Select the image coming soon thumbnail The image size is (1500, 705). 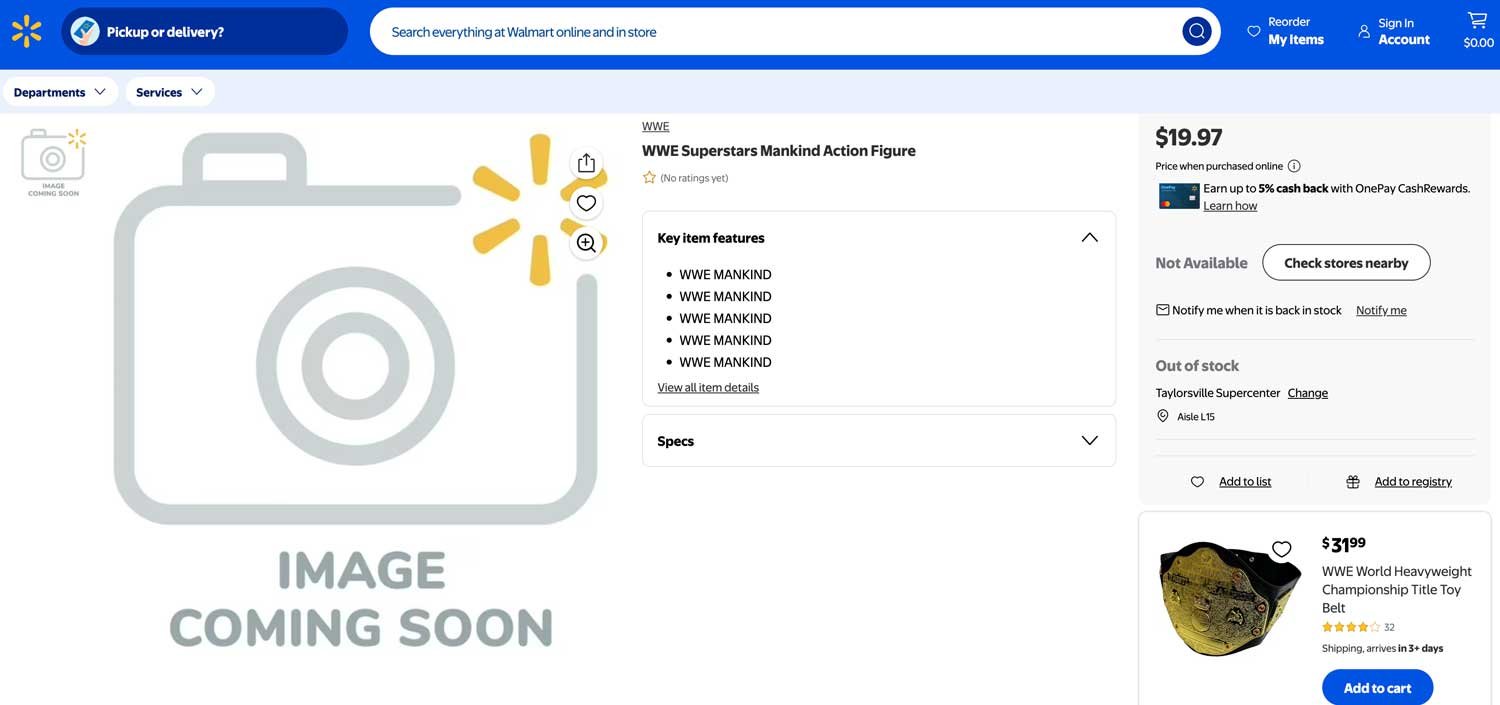pyautogui.click(x=53, y=162)
